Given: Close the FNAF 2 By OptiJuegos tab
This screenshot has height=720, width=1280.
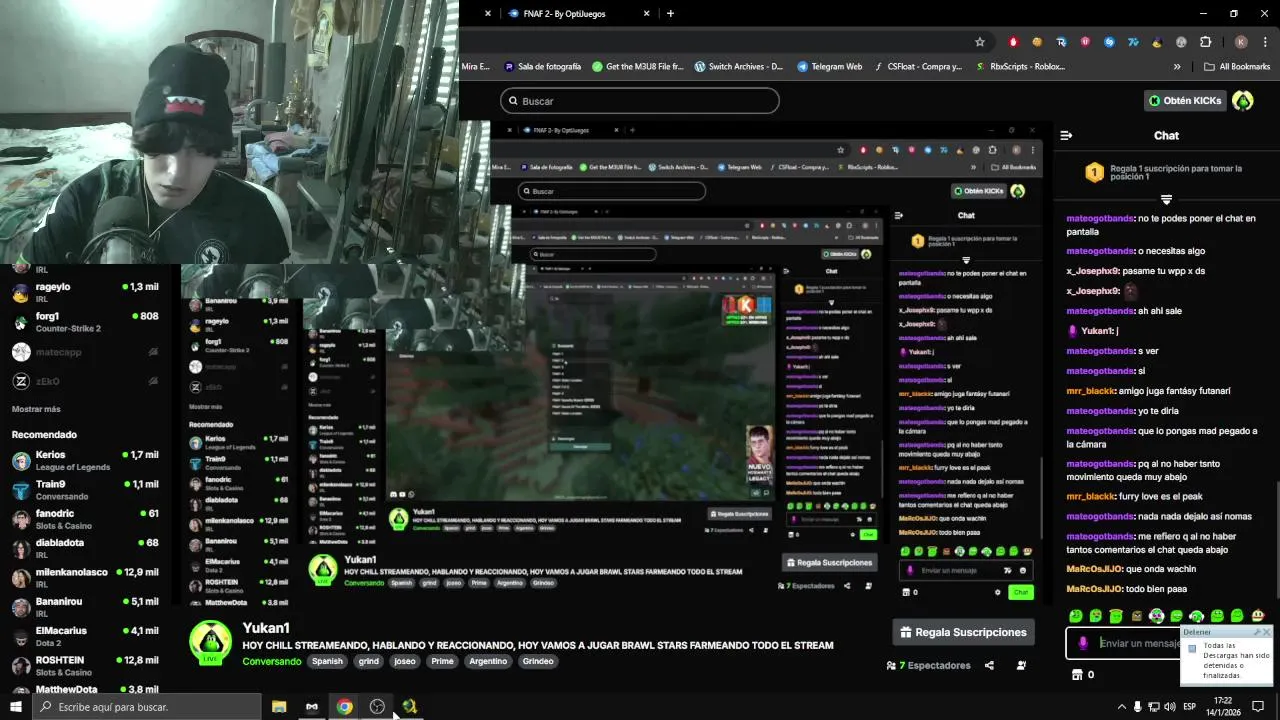Looking at the screenshot, I should point(647,14).
